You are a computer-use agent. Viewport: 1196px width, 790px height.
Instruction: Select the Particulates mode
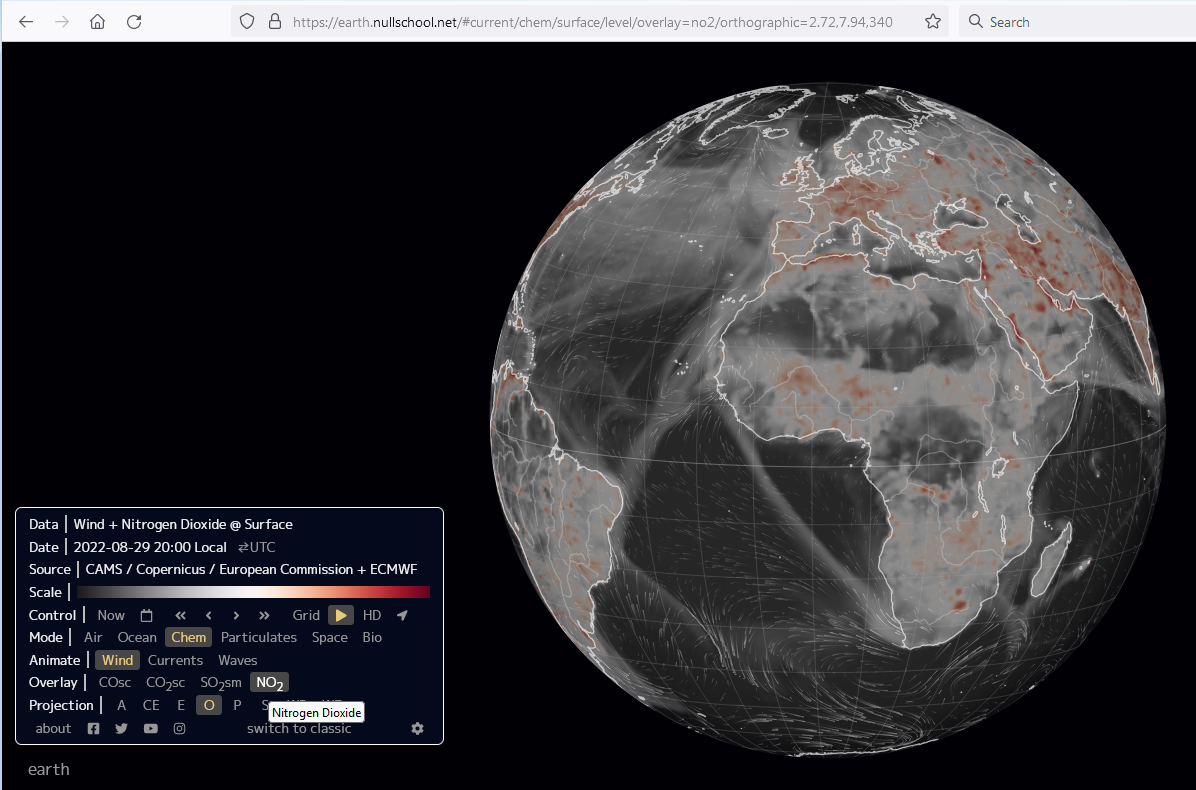coord(259,637)
